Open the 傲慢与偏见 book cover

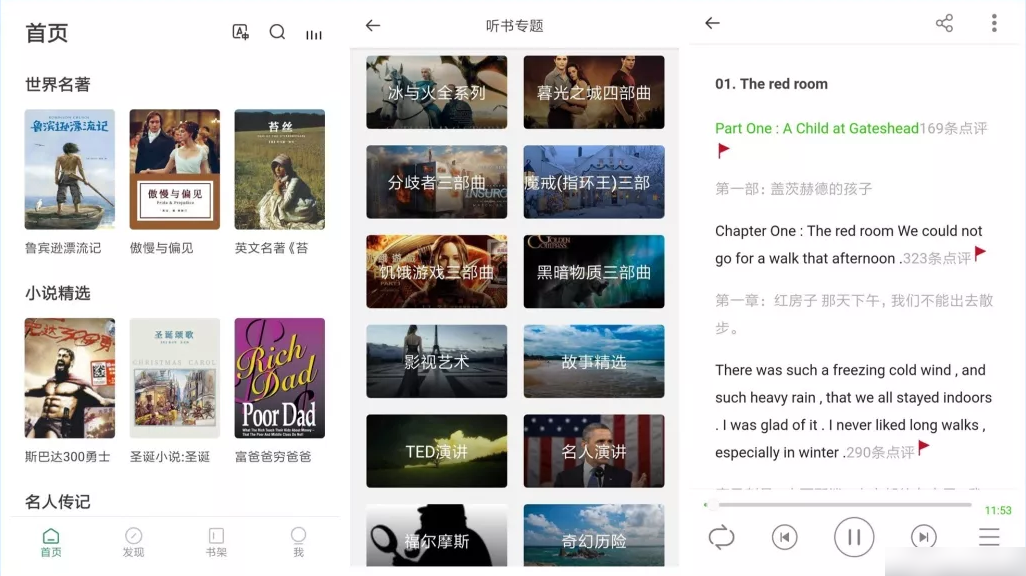(x=175, y=169)
